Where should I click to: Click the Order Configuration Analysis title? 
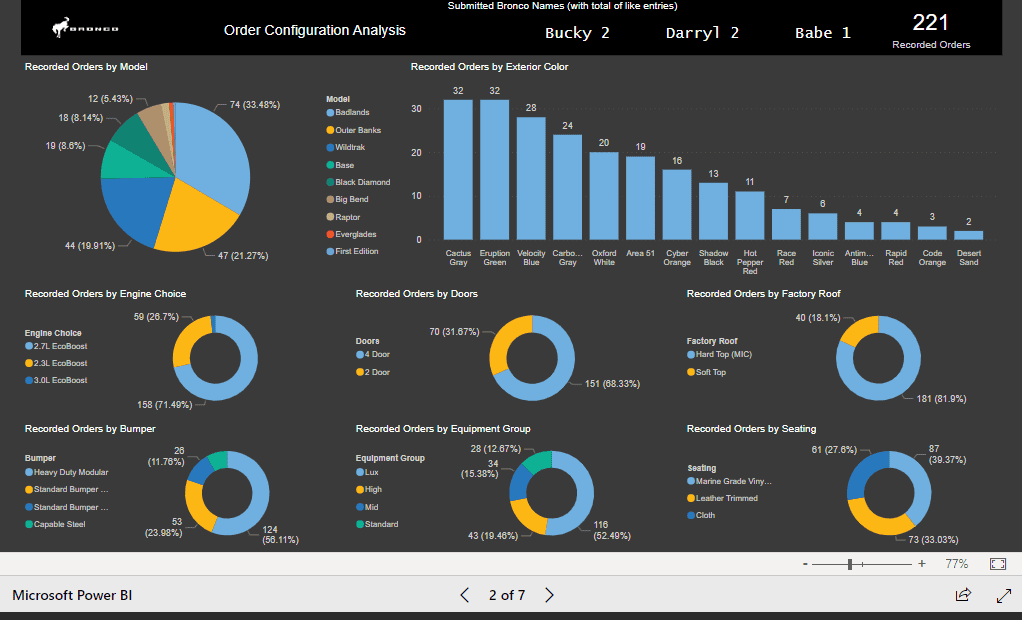(x=315, y=30)
